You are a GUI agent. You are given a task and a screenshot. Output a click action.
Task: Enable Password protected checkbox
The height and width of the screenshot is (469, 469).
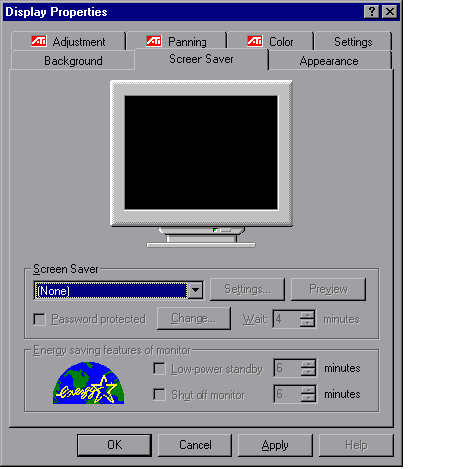[x=39, y=319]
